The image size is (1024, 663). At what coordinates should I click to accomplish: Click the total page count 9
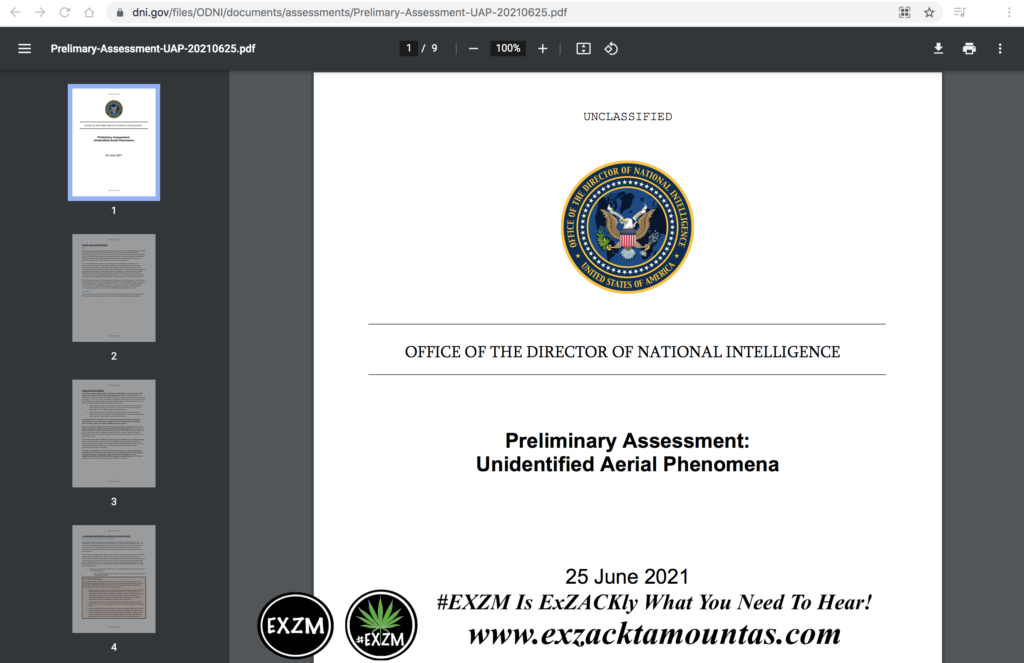[x=434, y=48]
